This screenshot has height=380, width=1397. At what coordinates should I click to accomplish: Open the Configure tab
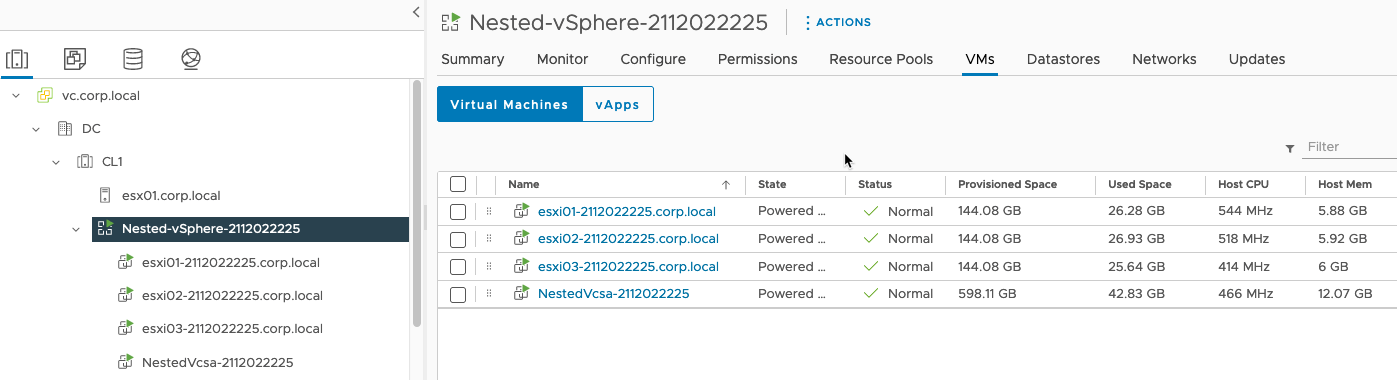point(653,59)
